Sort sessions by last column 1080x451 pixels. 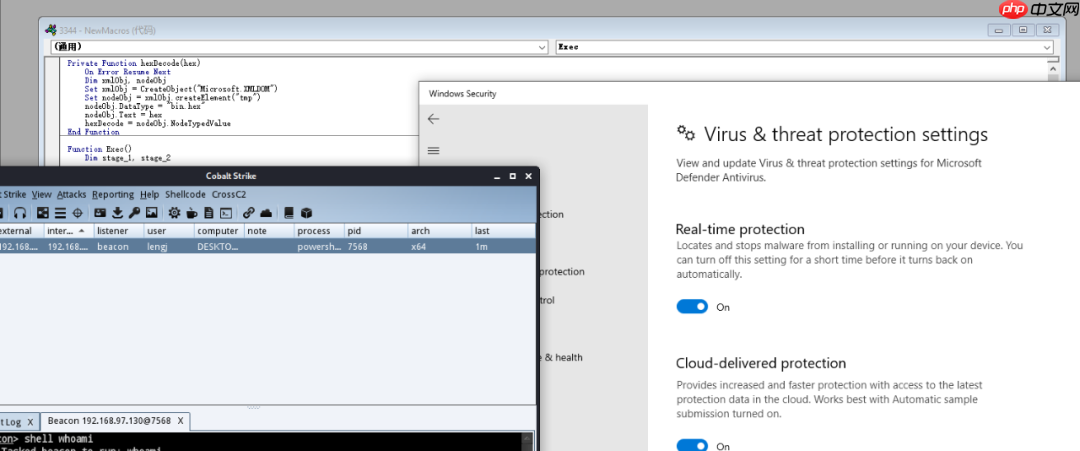click(503, 231)
